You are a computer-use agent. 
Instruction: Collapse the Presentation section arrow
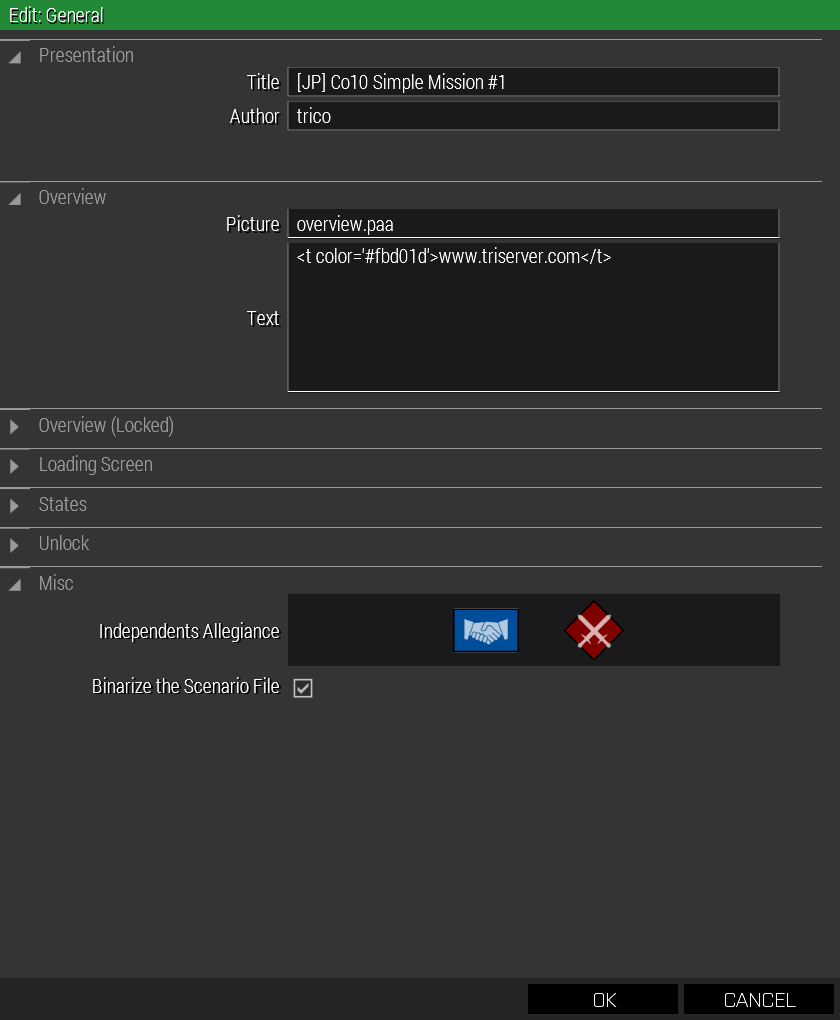point(15,57)
